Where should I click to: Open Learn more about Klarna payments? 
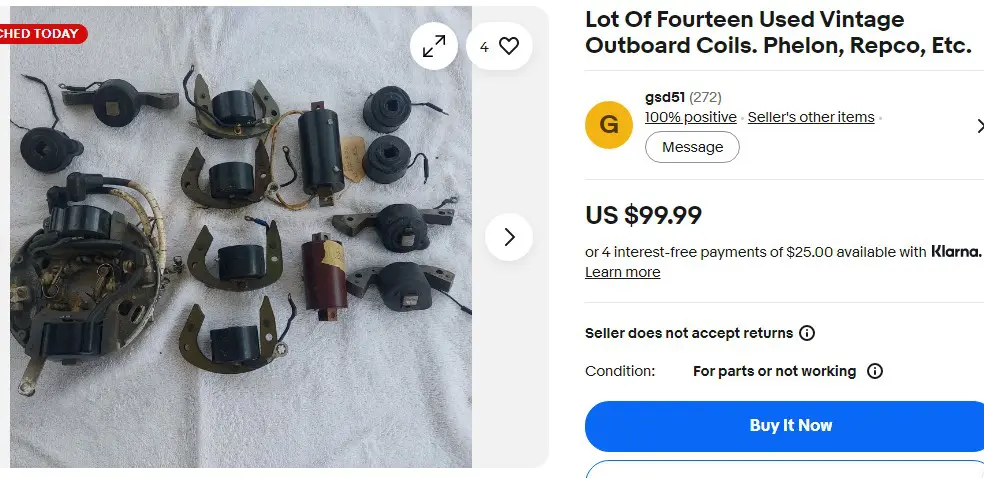(623, 272)
